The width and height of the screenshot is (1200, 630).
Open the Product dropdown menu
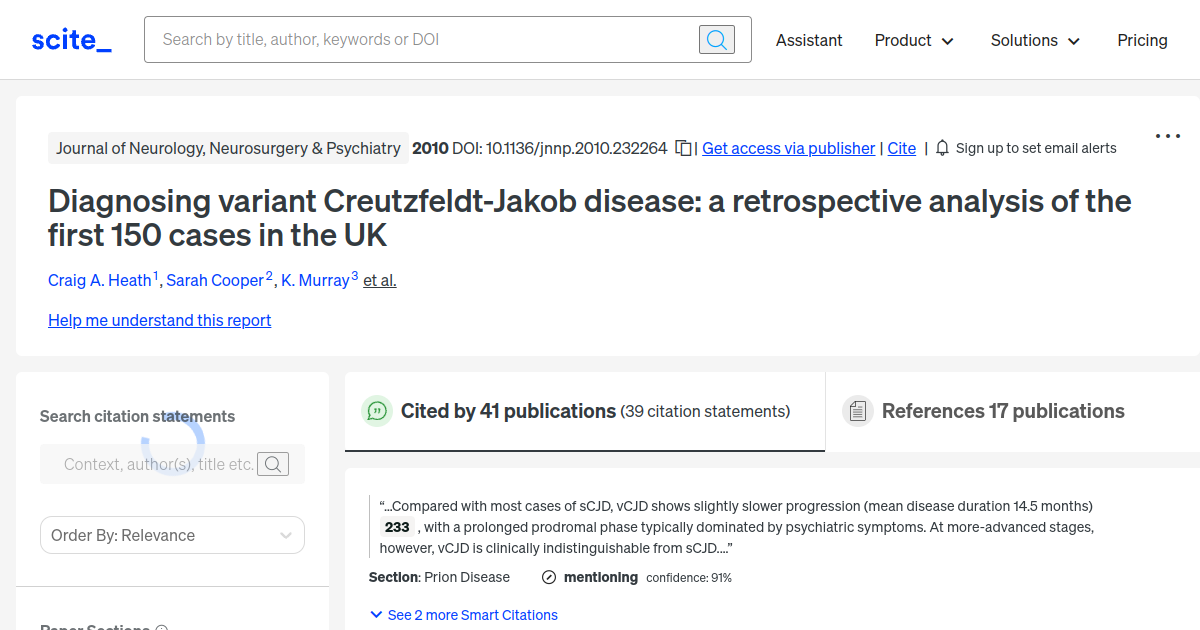(x=913, y=40)
